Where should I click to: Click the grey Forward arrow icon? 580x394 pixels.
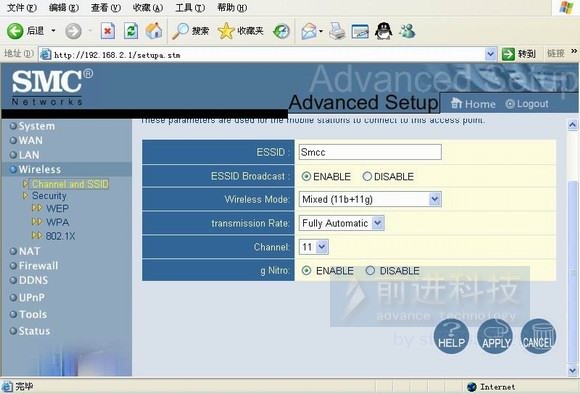73,31
